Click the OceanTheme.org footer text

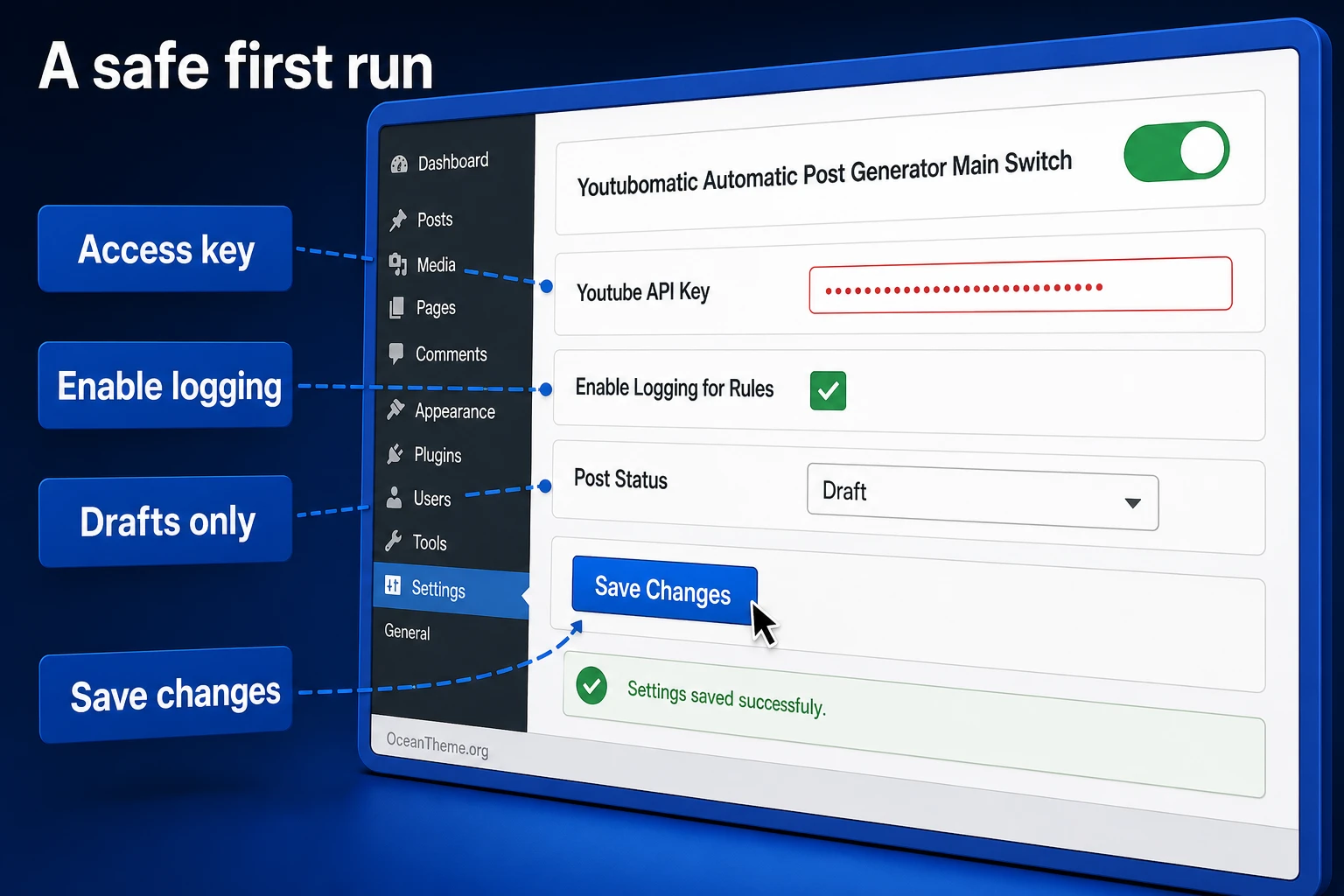437,745
